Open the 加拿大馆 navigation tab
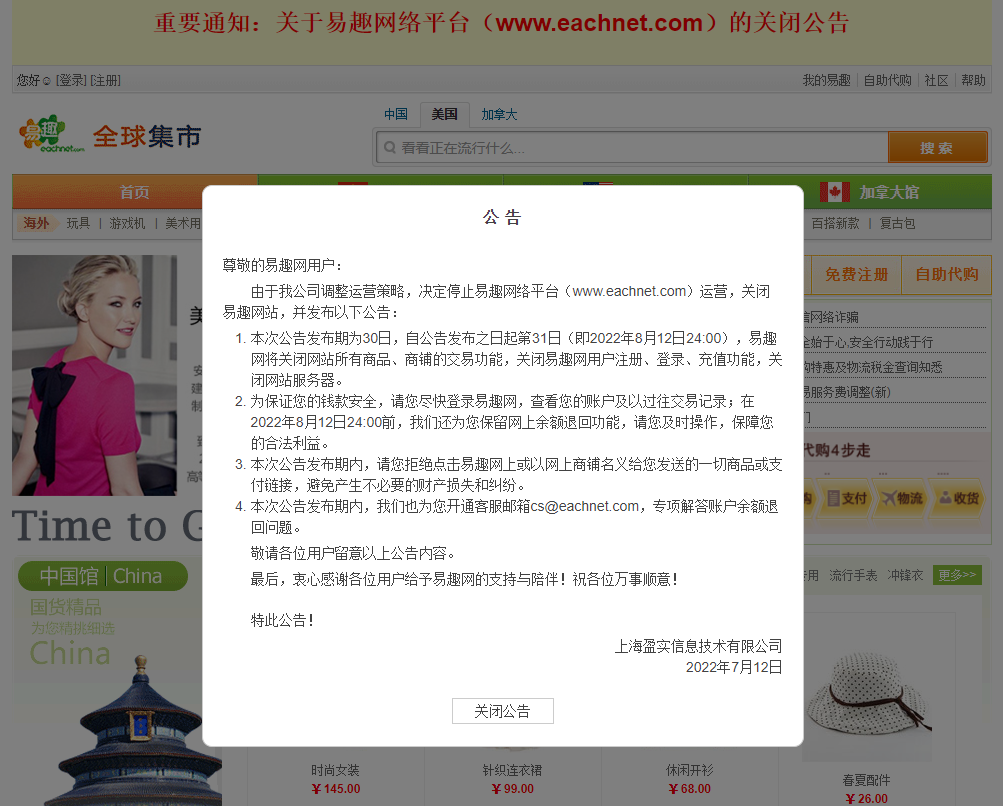Screen dimensions: 1003x806 [x=870, y=192]
